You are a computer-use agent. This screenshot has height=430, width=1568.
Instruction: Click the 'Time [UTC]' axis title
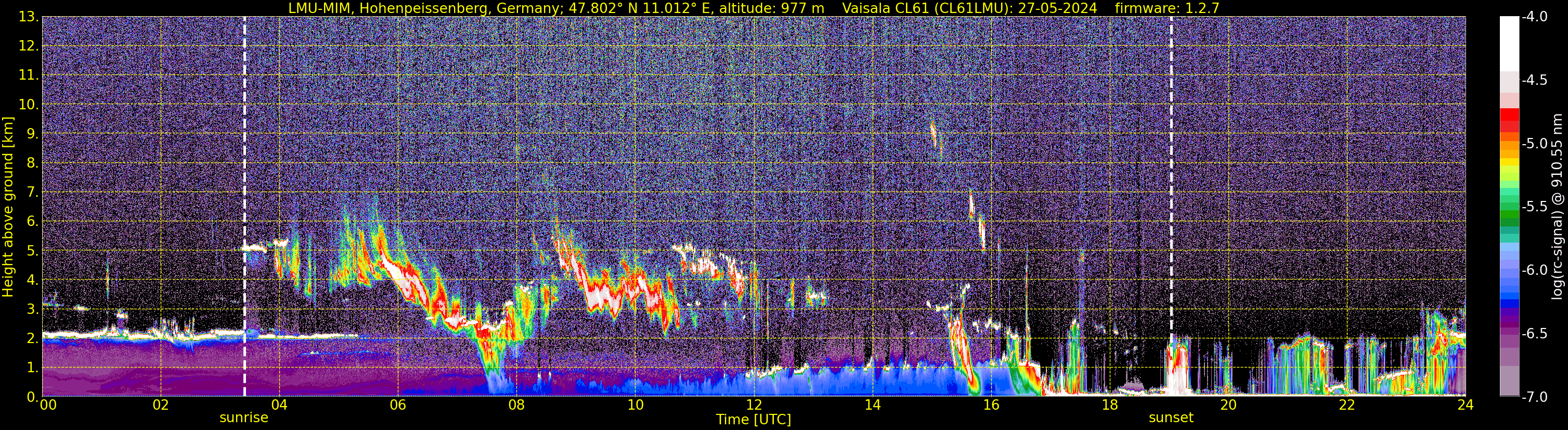pyautogui.click(x=754, y=420)
